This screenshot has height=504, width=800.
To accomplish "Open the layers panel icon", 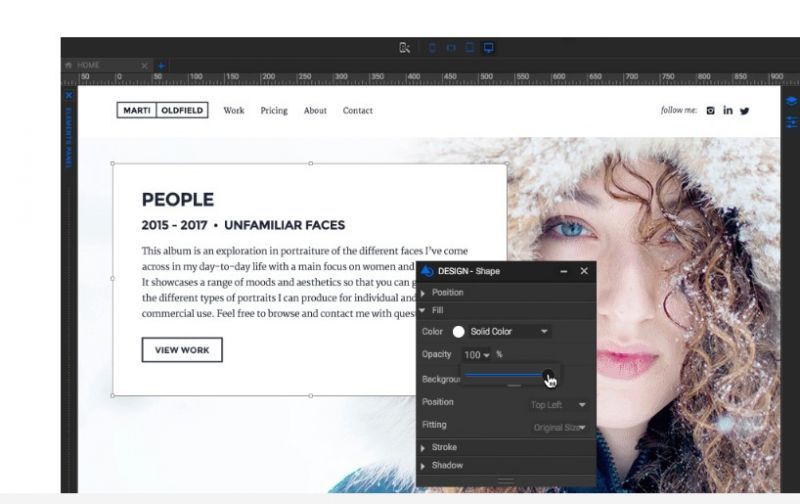I will (791, 101).
